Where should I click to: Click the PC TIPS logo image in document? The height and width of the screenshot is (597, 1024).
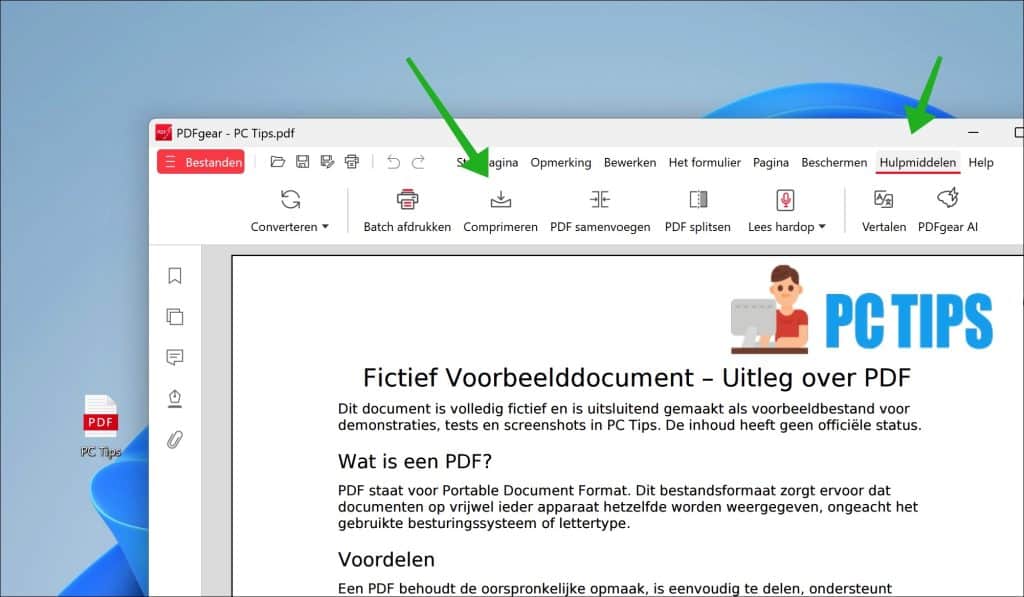point(861,310)
